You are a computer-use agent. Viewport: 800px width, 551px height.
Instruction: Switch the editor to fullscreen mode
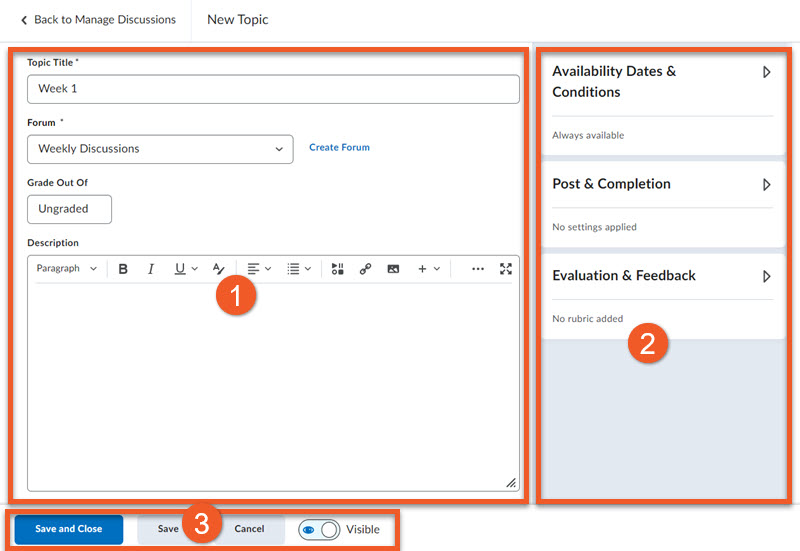coord(506,269)
